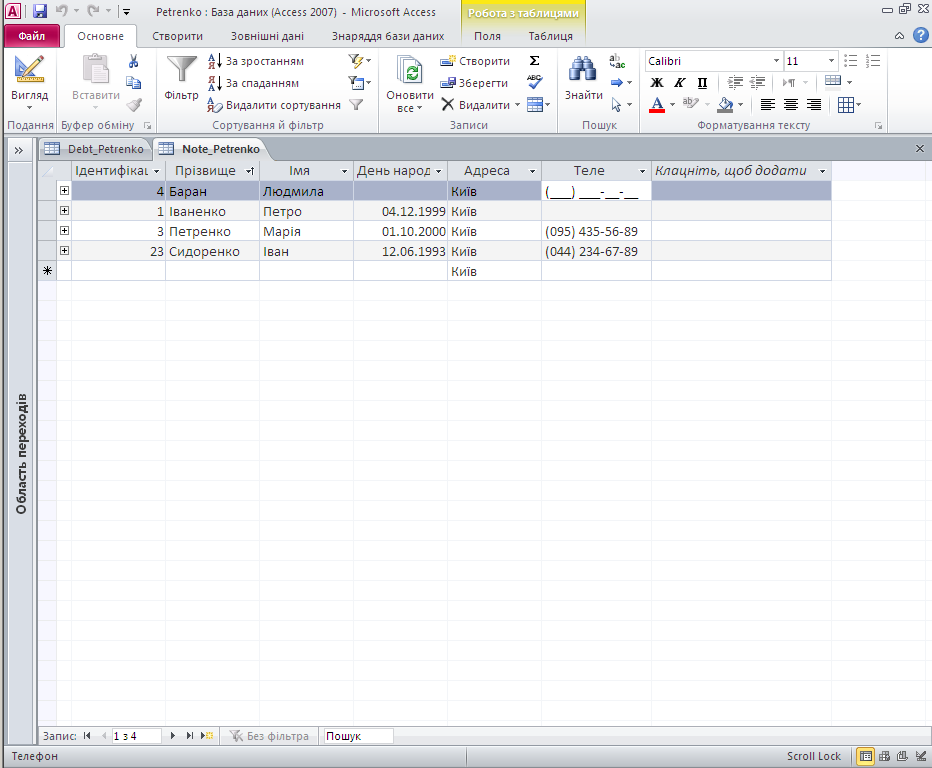Click the Save icon in quick access toolbar
The height and width of the screenshot is (768, 932).
pyautogui.click(x=40, y=12)
